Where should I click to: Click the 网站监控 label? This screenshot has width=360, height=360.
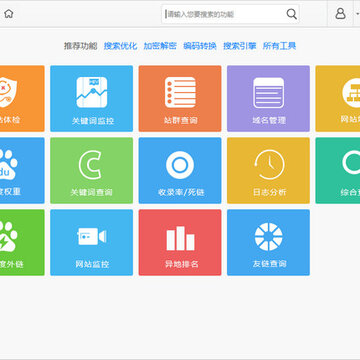click(x=92, y=264)
